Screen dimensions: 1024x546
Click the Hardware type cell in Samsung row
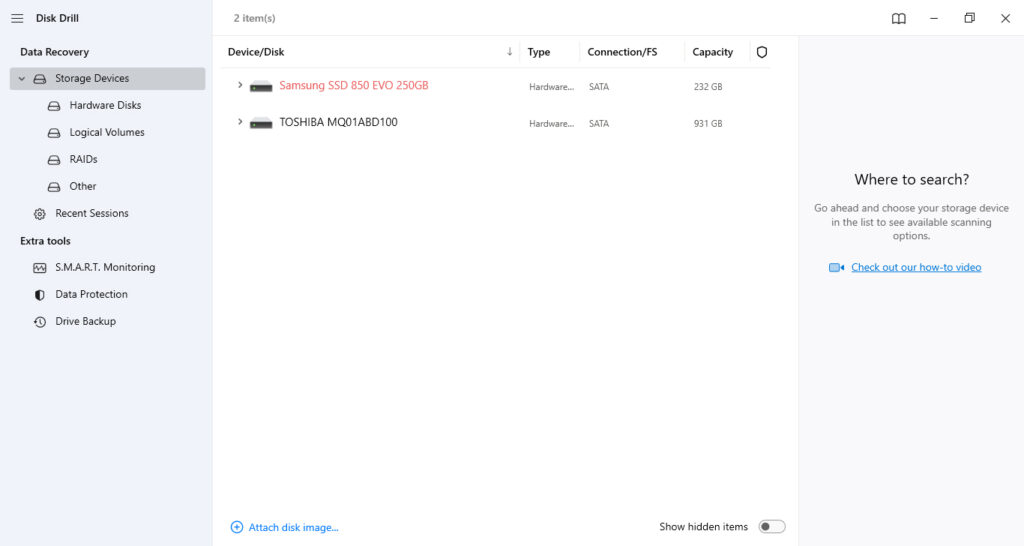pyautogui.click(x=551, y=87)
